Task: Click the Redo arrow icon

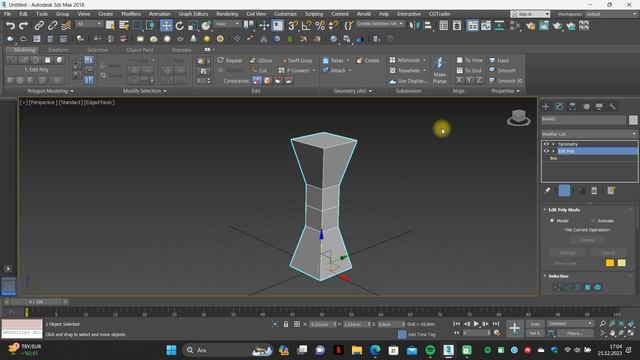Action: (x=24, y=26)
